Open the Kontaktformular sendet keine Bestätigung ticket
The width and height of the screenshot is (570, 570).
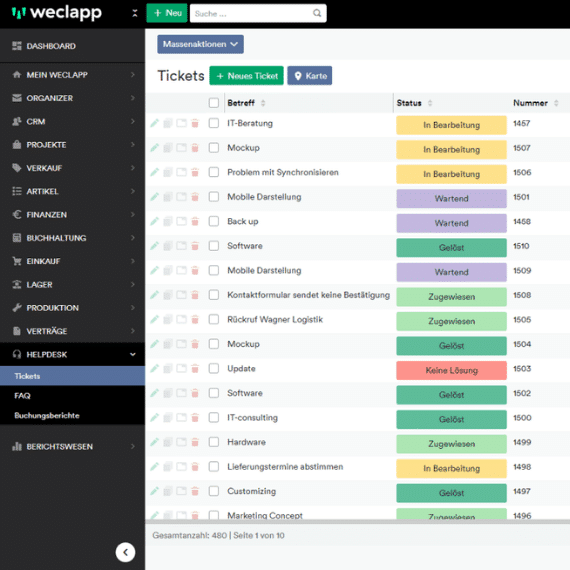click(x=308, y=295)
